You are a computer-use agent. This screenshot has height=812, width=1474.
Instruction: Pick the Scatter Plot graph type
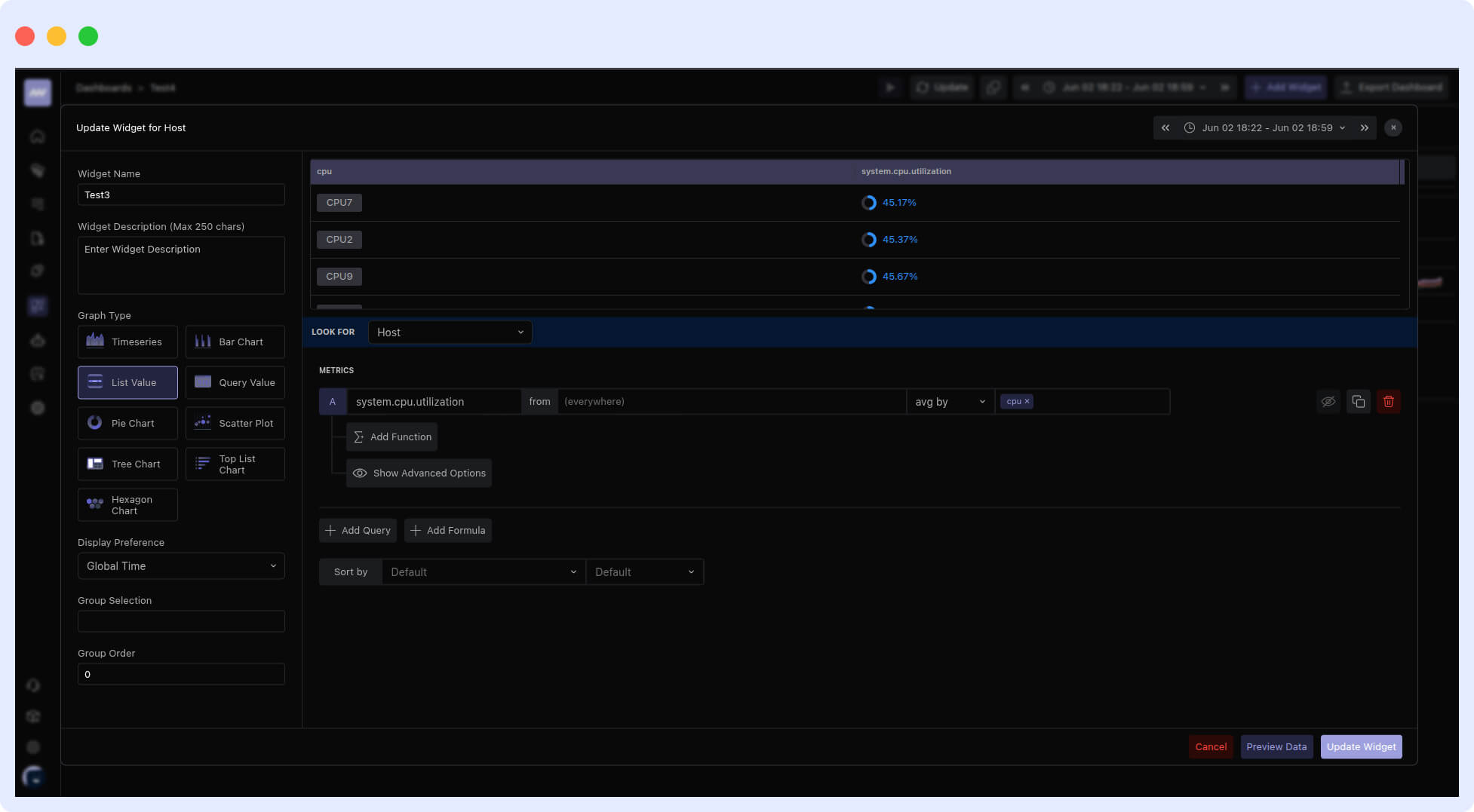tap(235, 423)
